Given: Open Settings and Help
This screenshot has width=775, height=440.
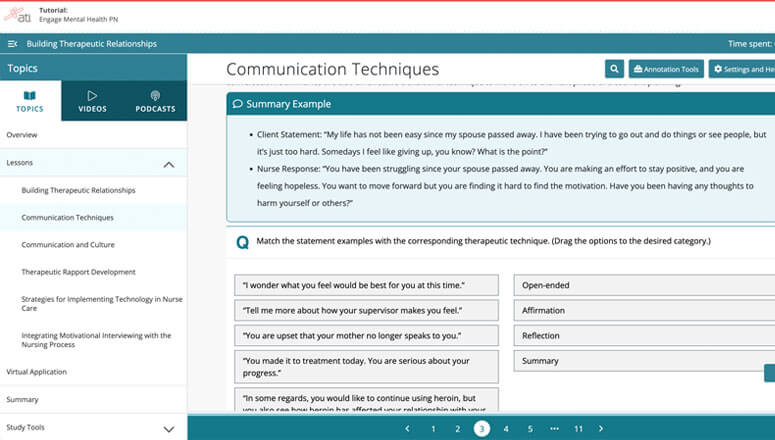Looking at the screenshot, I should [742, 69].
